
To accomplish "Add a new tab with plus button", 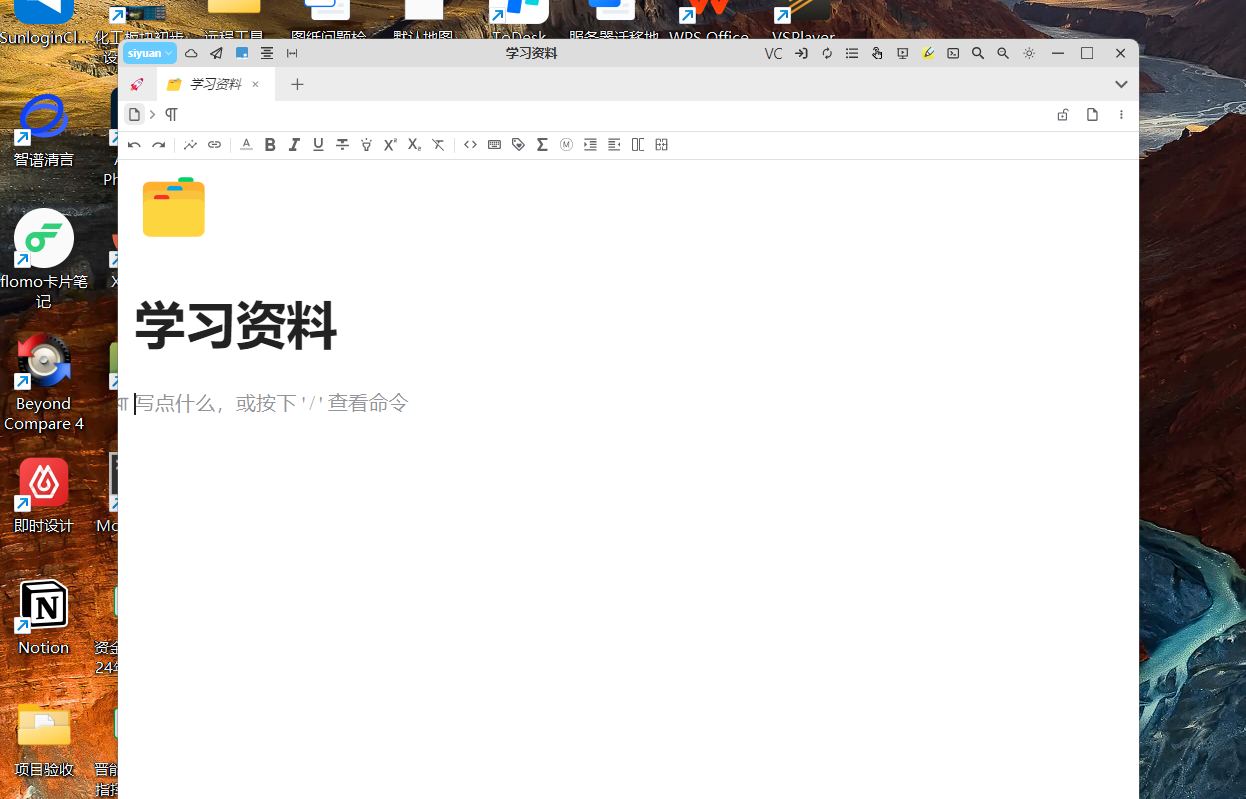I will pos(297,84).
